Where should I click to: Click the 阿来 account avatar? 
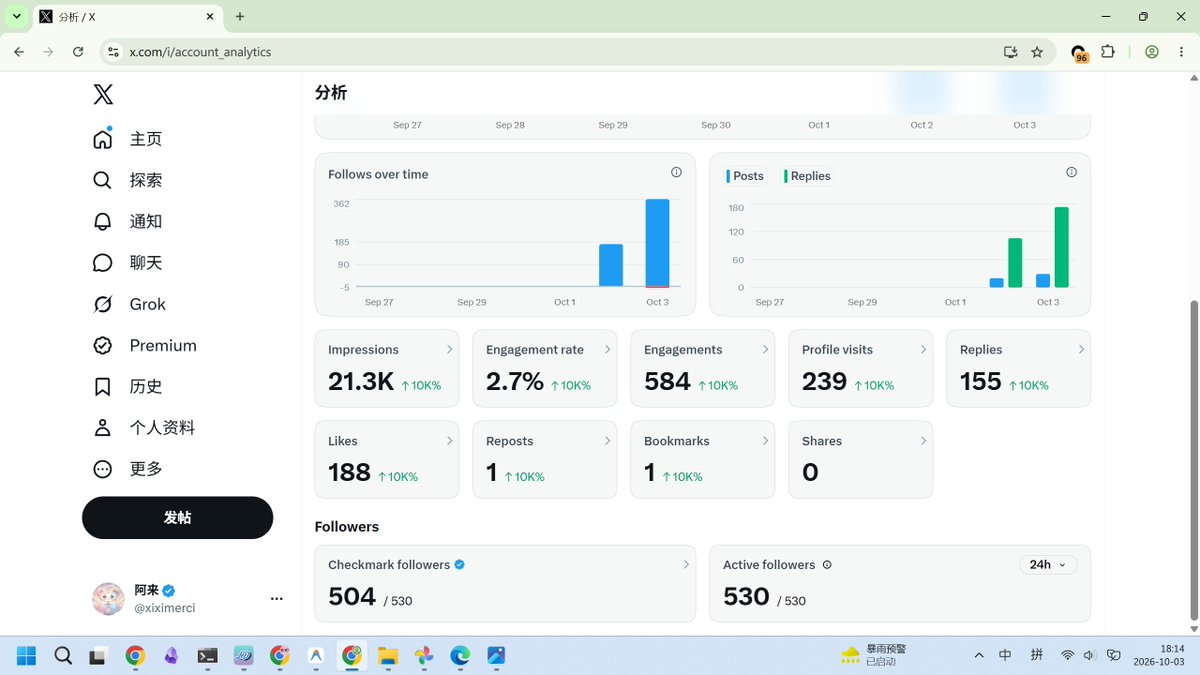108,599
